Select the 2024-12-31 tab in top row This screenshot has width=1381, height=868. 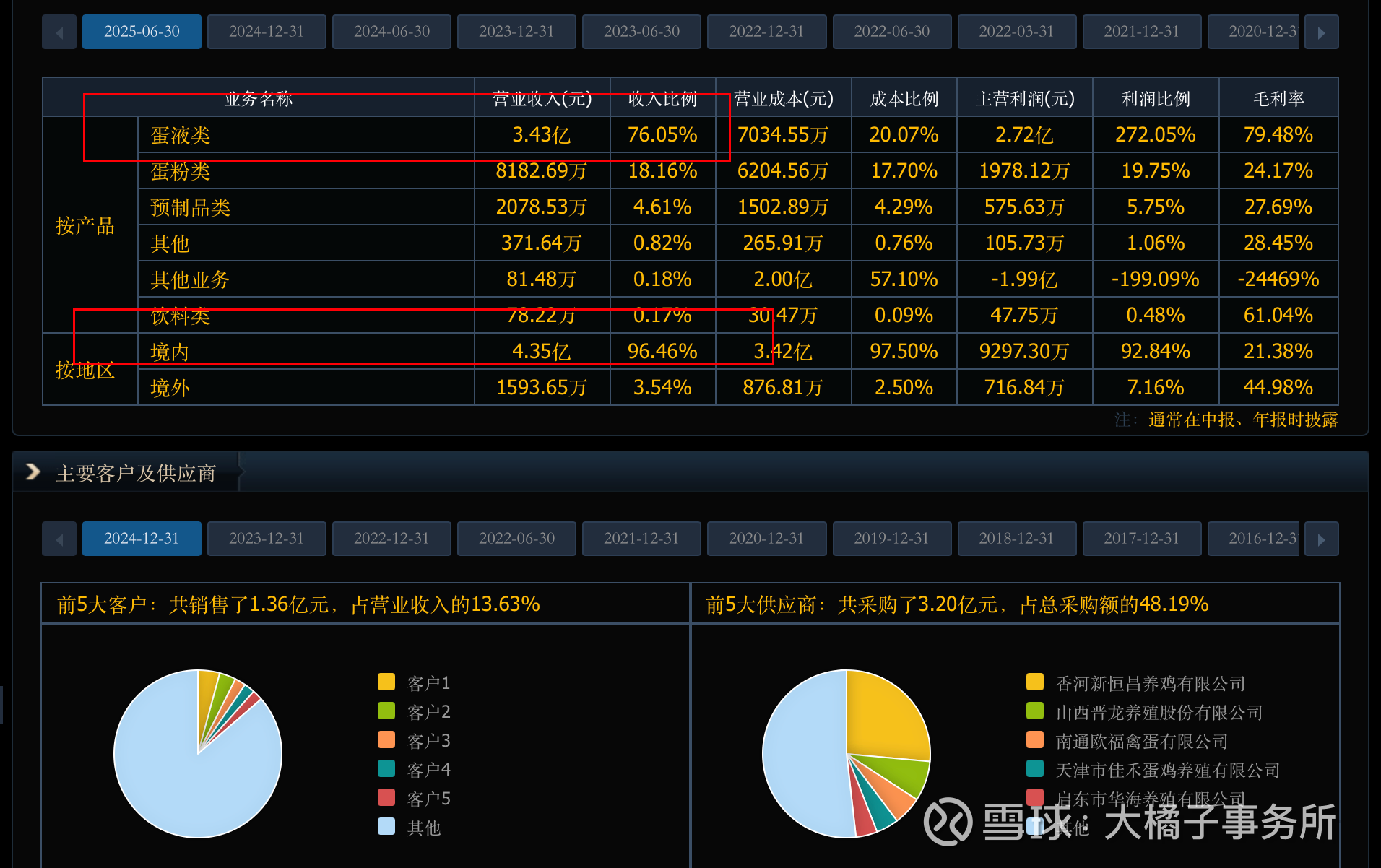click(267, 32)
